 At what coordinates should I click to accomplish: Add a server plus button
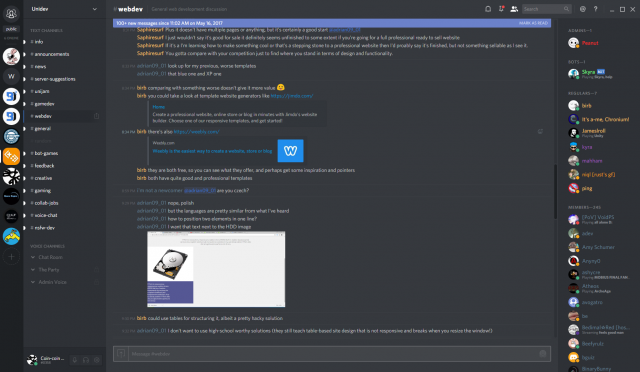11,256
